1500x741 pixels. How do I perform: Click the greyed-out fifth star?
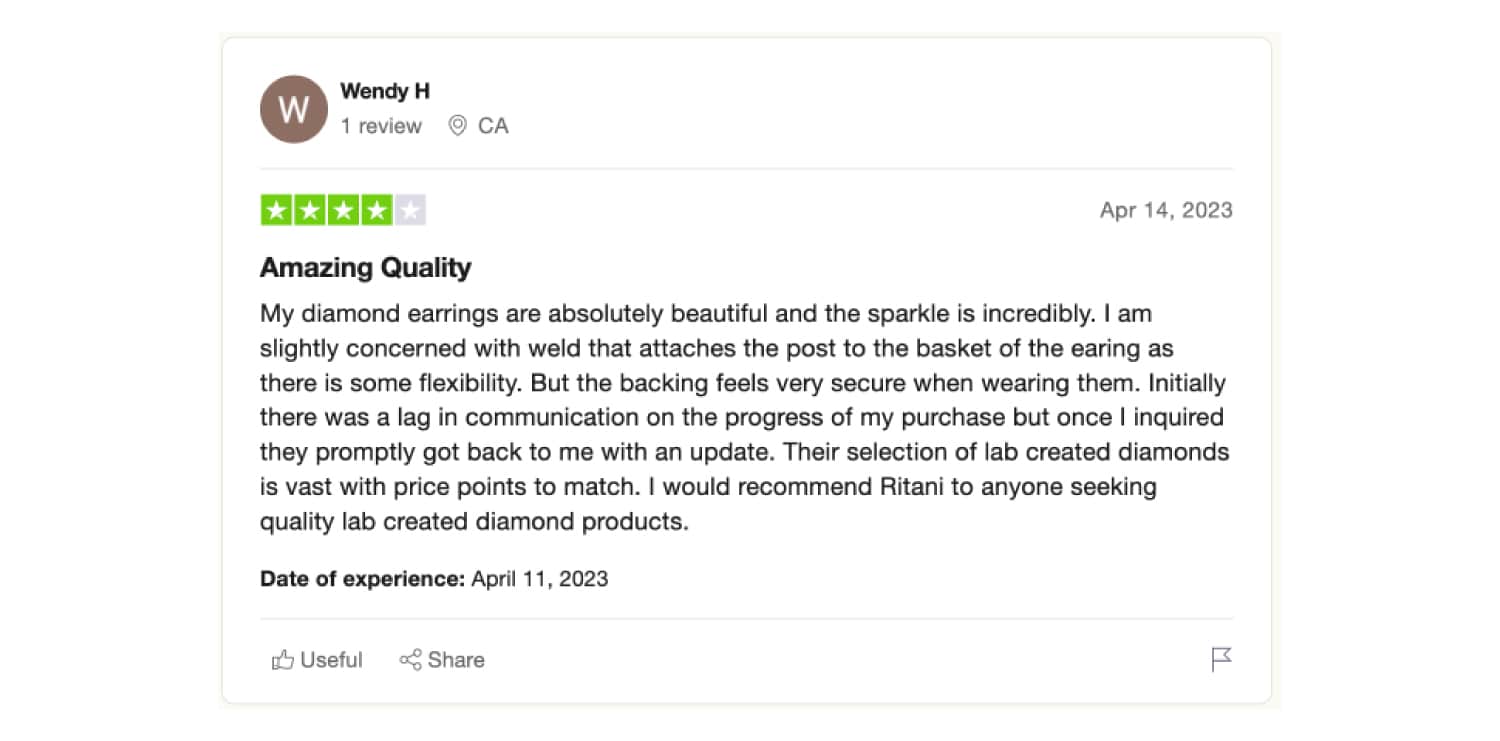pyautogui.click(x=409, y=210)
